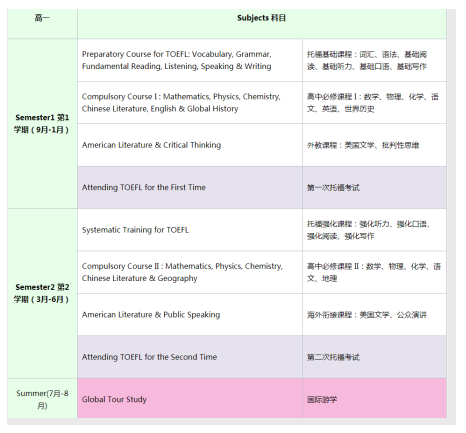The width and height of the screenshot is (466, 433).
Task: Select American Literature & Public Speaking cell
Action: [x=190, y=314]
